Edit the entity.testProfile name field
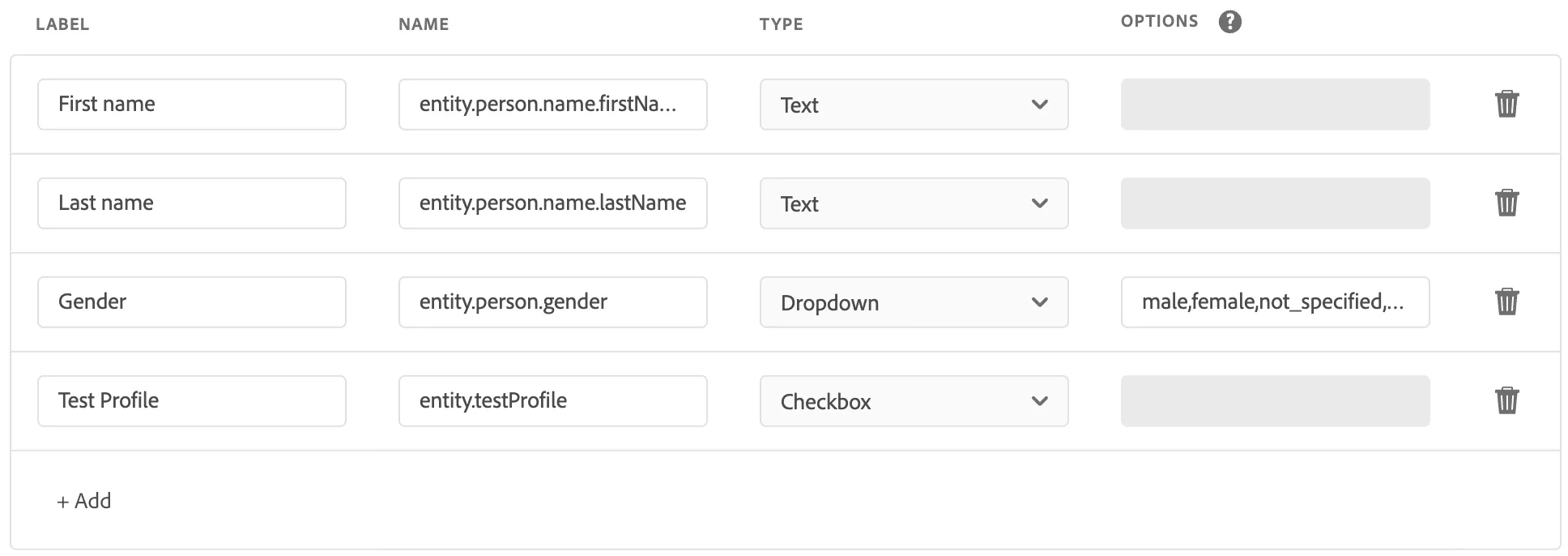 [552, 401]
